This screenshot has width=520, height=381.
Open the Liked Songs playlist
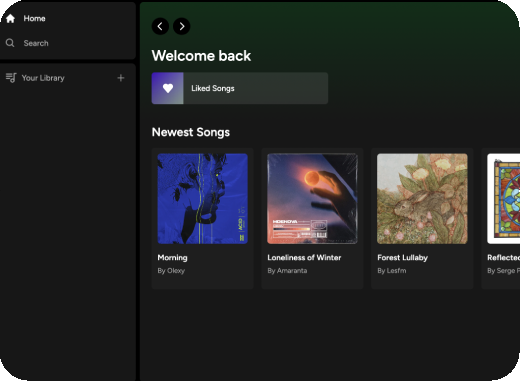pos(240,88)
